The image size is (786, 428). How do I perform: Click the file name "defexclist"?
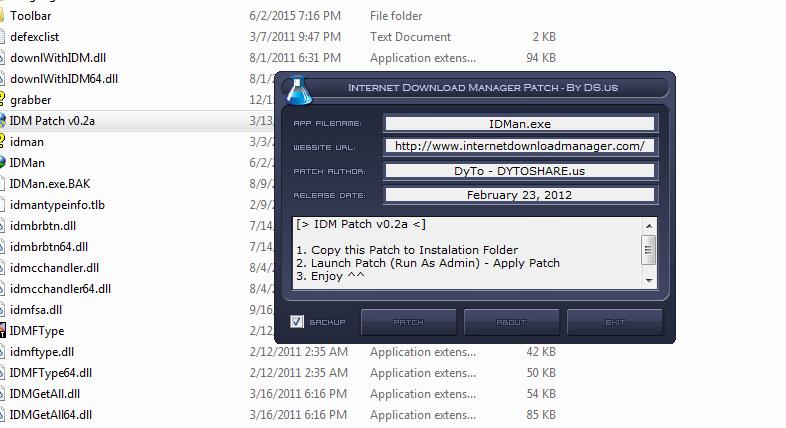tap(34, 37)
